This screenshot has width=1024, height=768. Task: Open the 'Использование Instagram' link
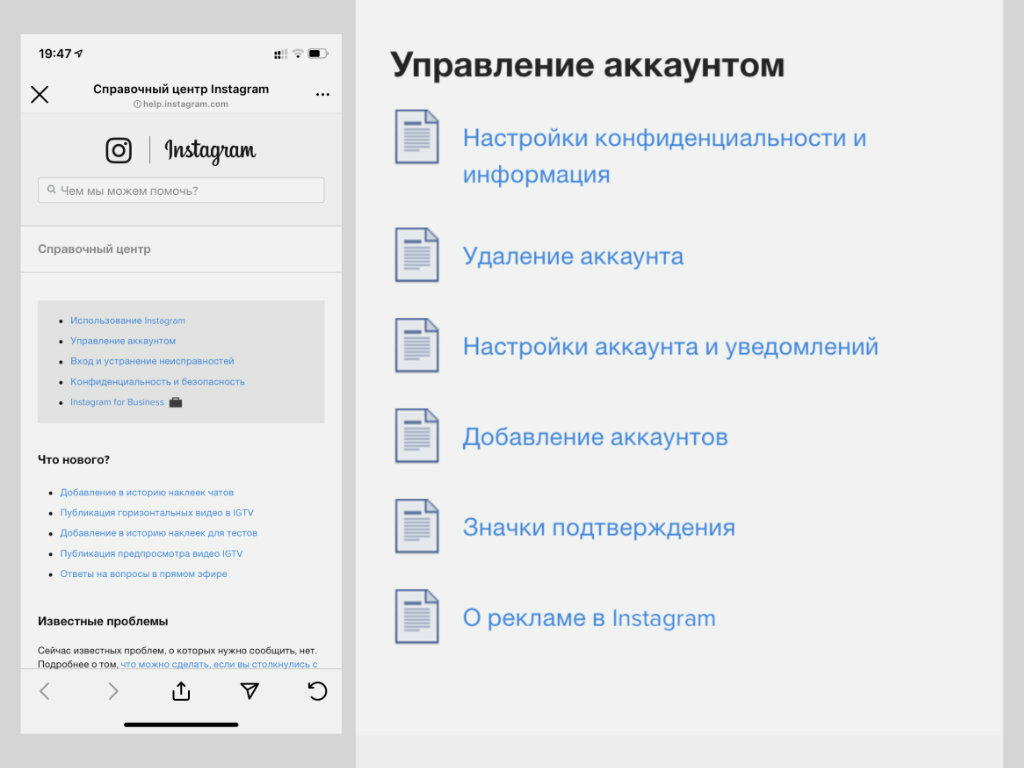point(127,321)
